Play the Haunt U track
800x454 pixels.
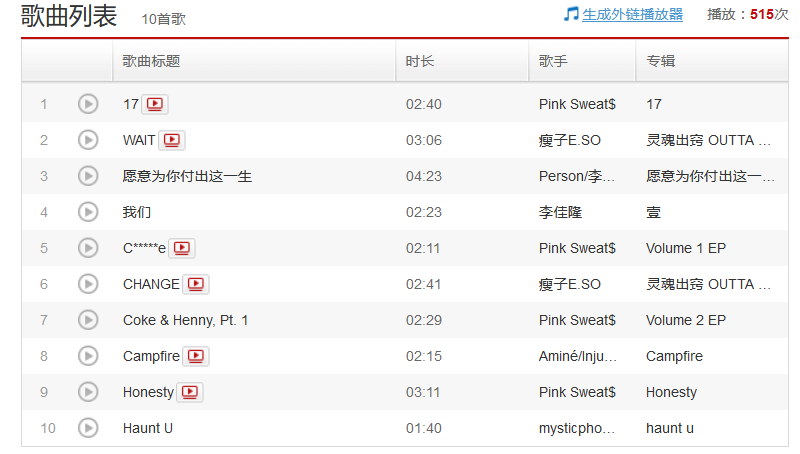[x=88, y=428]
